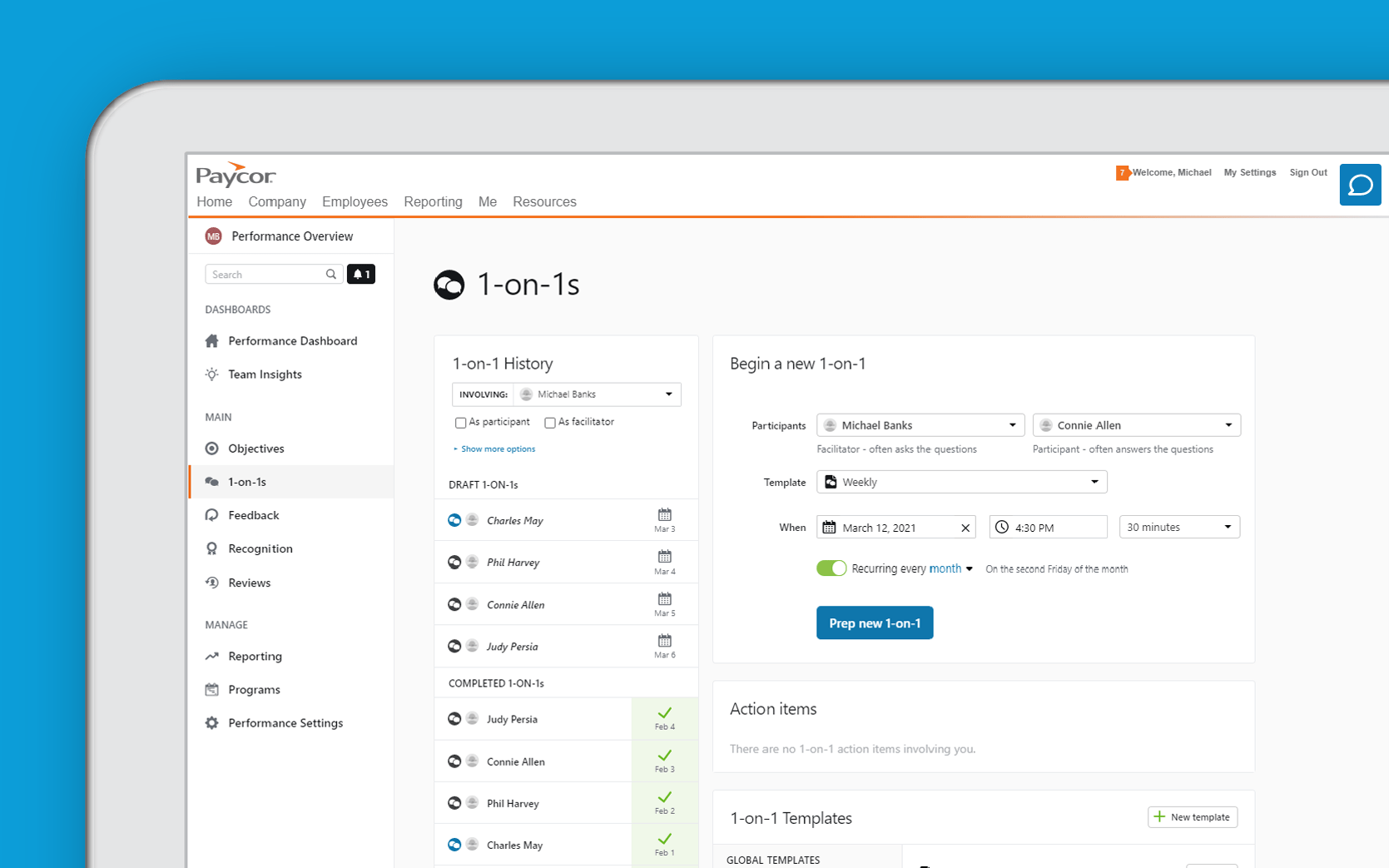
Task: Check the As facilitator checkbox
Action: point(550,423)
